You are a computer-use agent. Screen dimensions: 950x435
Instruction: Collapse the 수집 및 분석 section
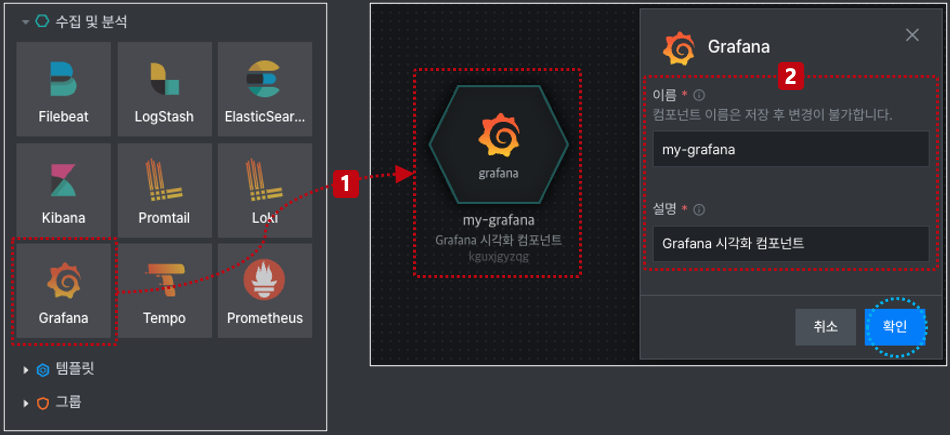coord(25,22)
